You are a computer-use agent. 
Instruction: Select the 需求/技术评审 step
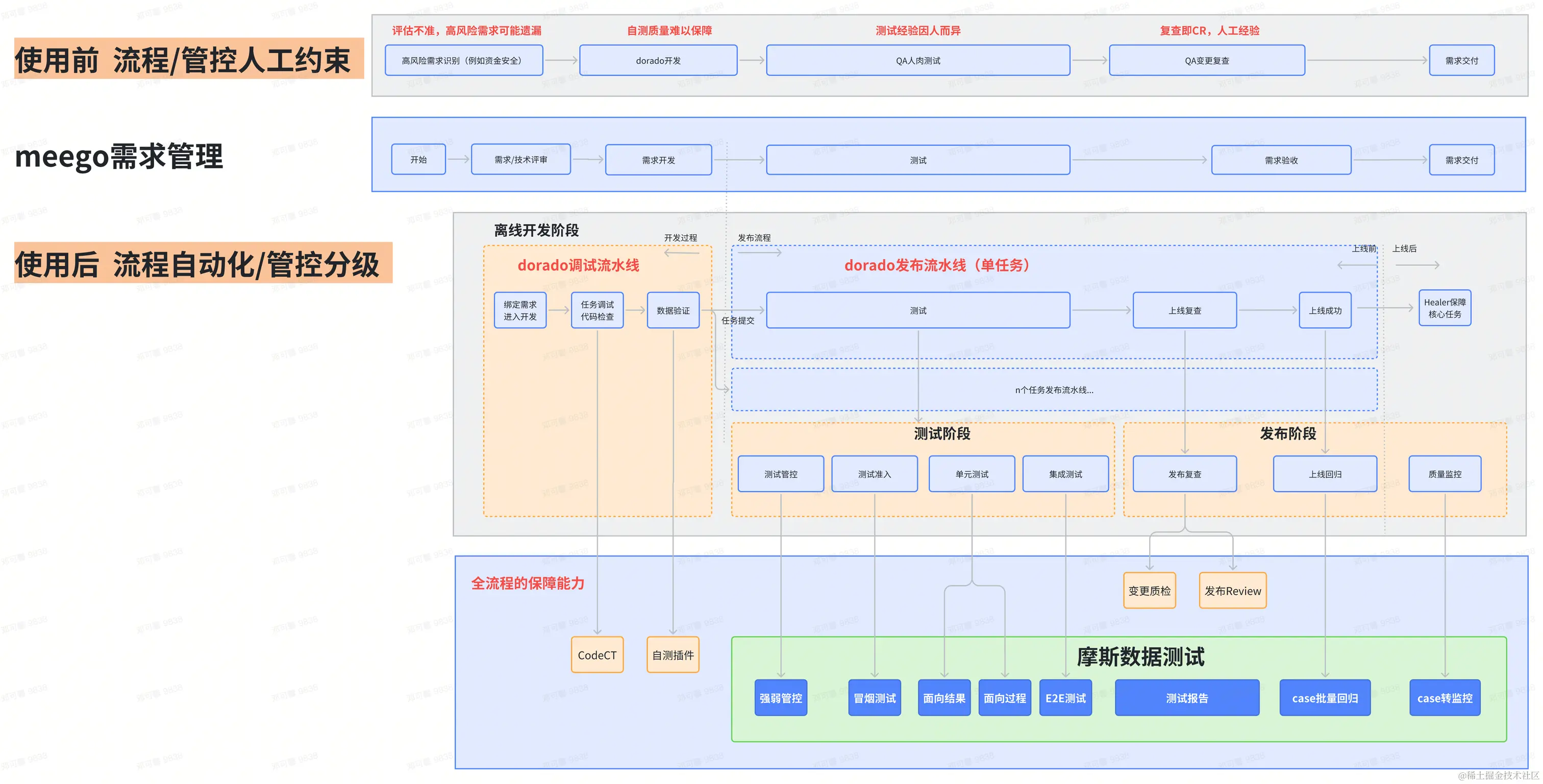coord(520,159)
